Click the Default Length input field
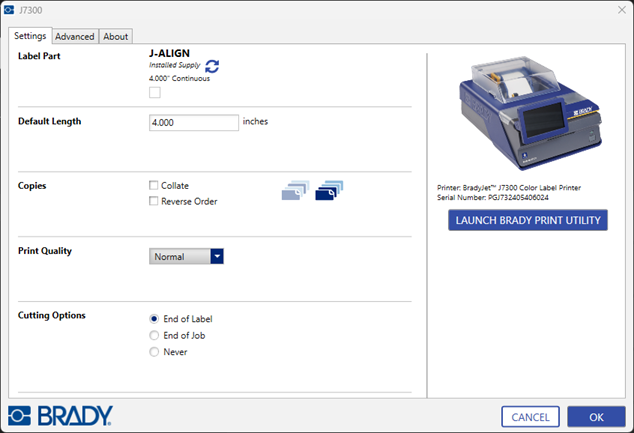Image resolution: width=634 pixels, height=433 pixels. tap(193, 123)
